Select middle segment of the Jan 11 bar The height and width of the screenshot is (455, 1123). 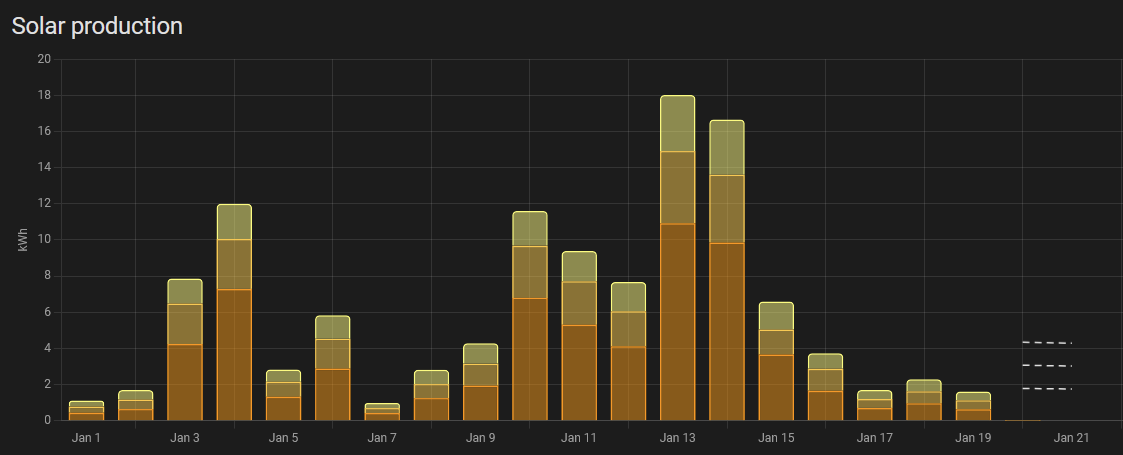point(579,304)
